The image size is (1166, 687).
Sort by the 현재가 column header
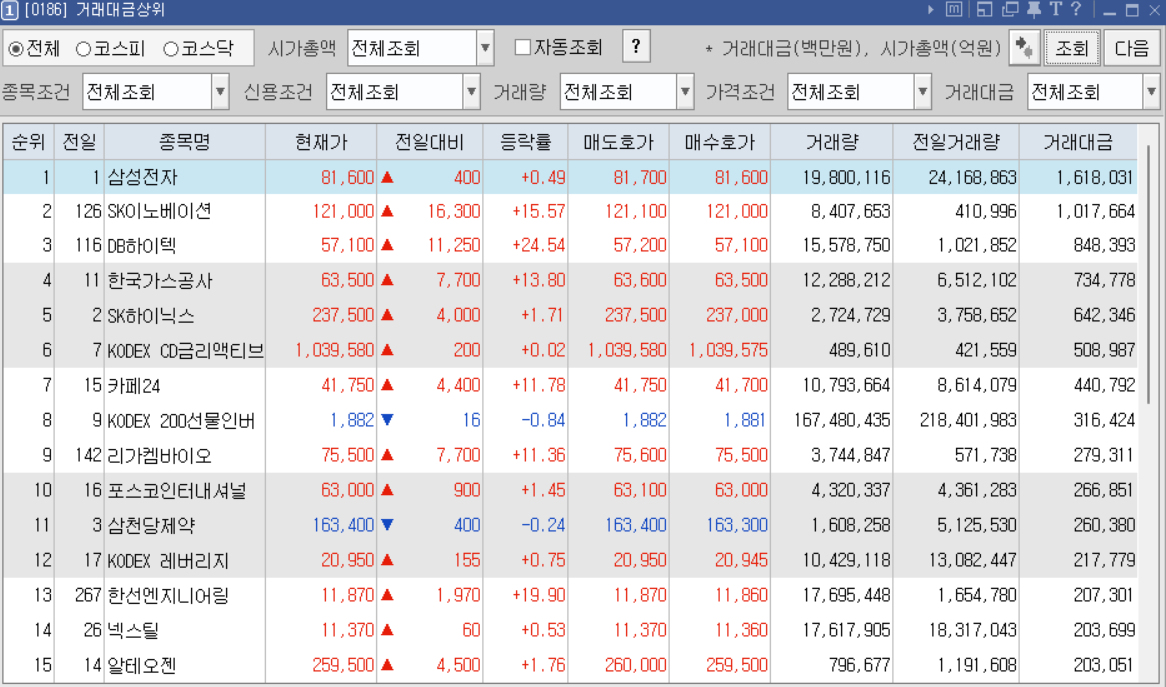point(321,141)
